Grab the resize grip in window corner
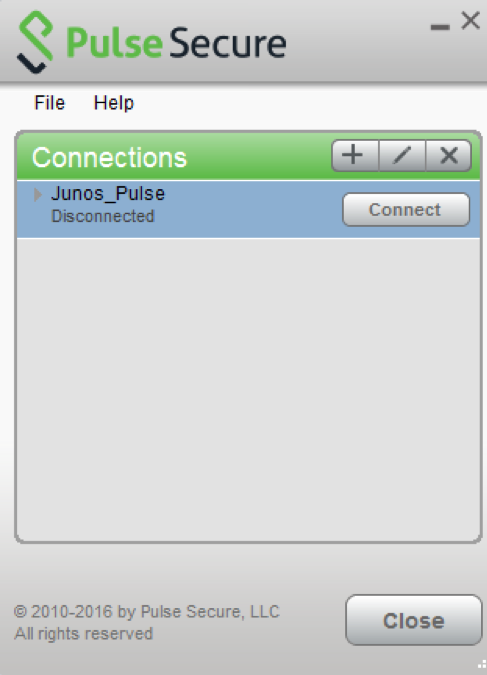Screen dimensions: 487x675 (482, 666)
